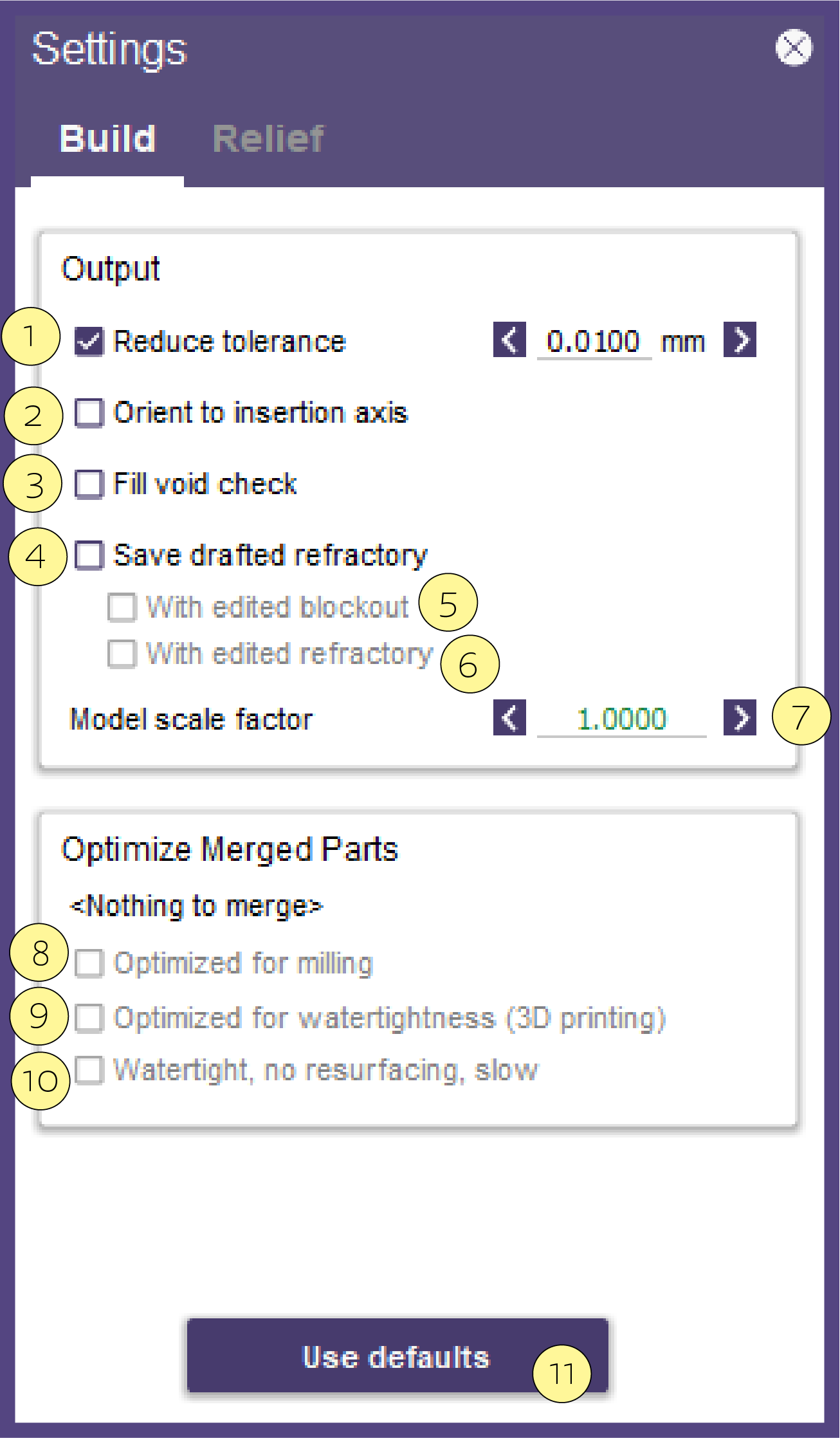Click left arrow to decrease model scale factor
This screenshot has height=1438, width=840.
509,717
